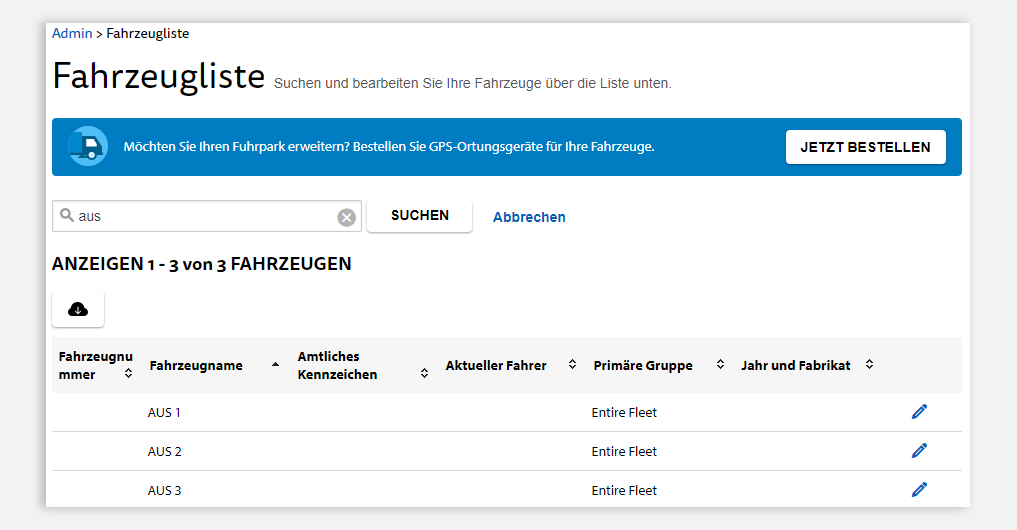The image size is (1017, 530).
Task: Sort by Aktueller Fahrer arrows
Action: point(572,364)
